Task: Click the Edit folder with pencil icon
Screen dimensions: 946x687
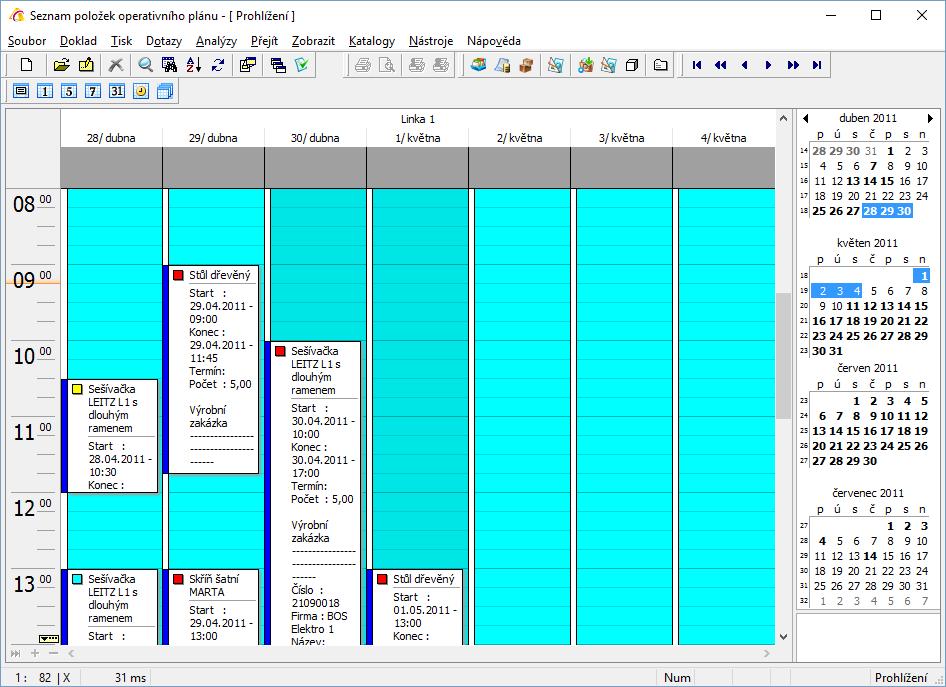Action: point(86,65)
